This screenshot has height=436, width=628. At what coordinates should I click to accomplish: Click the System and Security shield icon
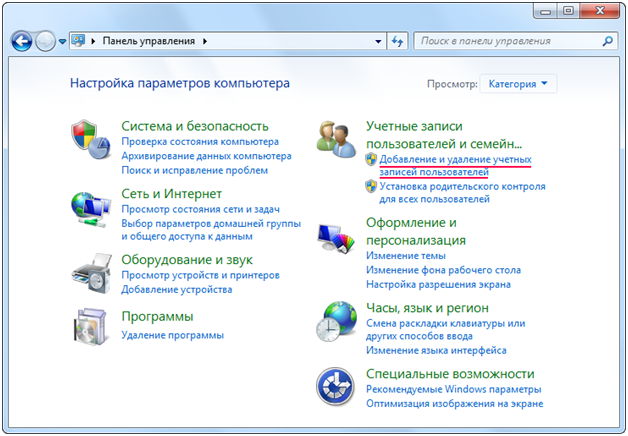[x=92, y=142]
